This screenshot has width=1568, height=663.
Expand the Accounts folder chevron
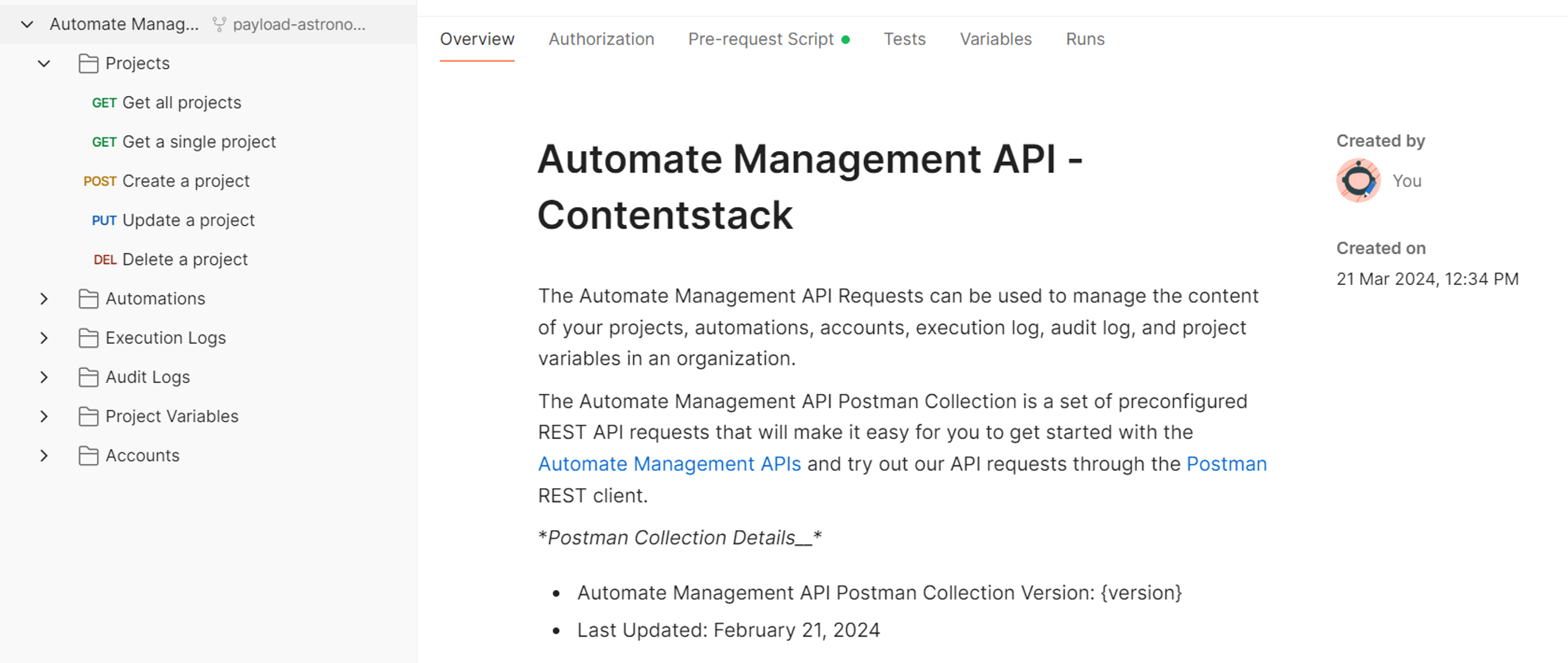pos(44,456)
